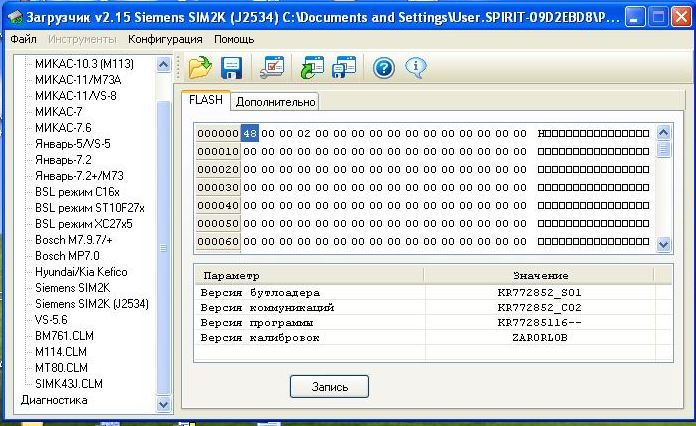The image size is (696, 426).
Task: Select МИКАС-10.3 (M113) in tree
Action: pos(84,63)
